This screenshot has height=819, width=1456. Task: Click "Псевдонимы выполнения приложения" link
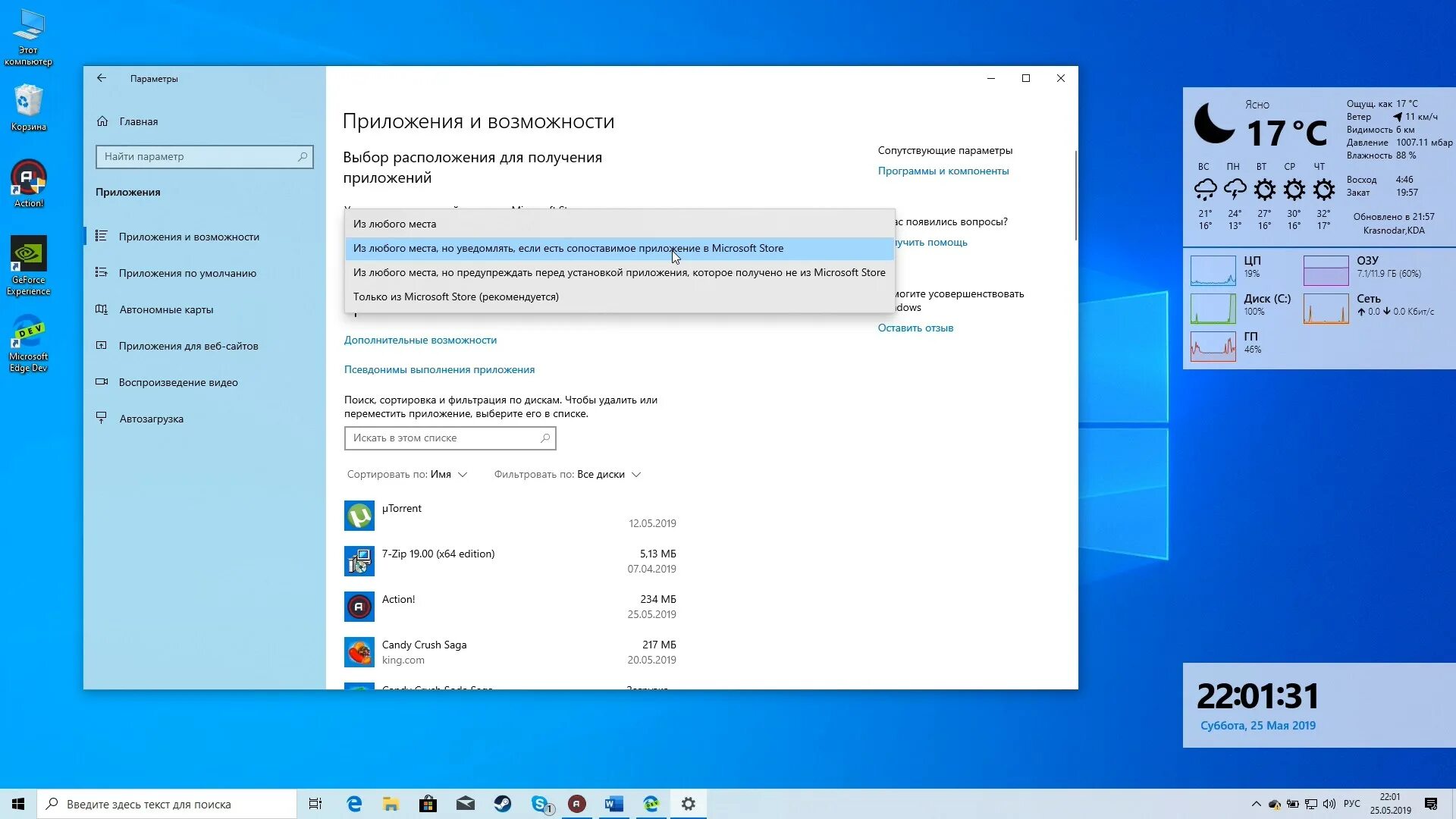(x=439, y=369)
